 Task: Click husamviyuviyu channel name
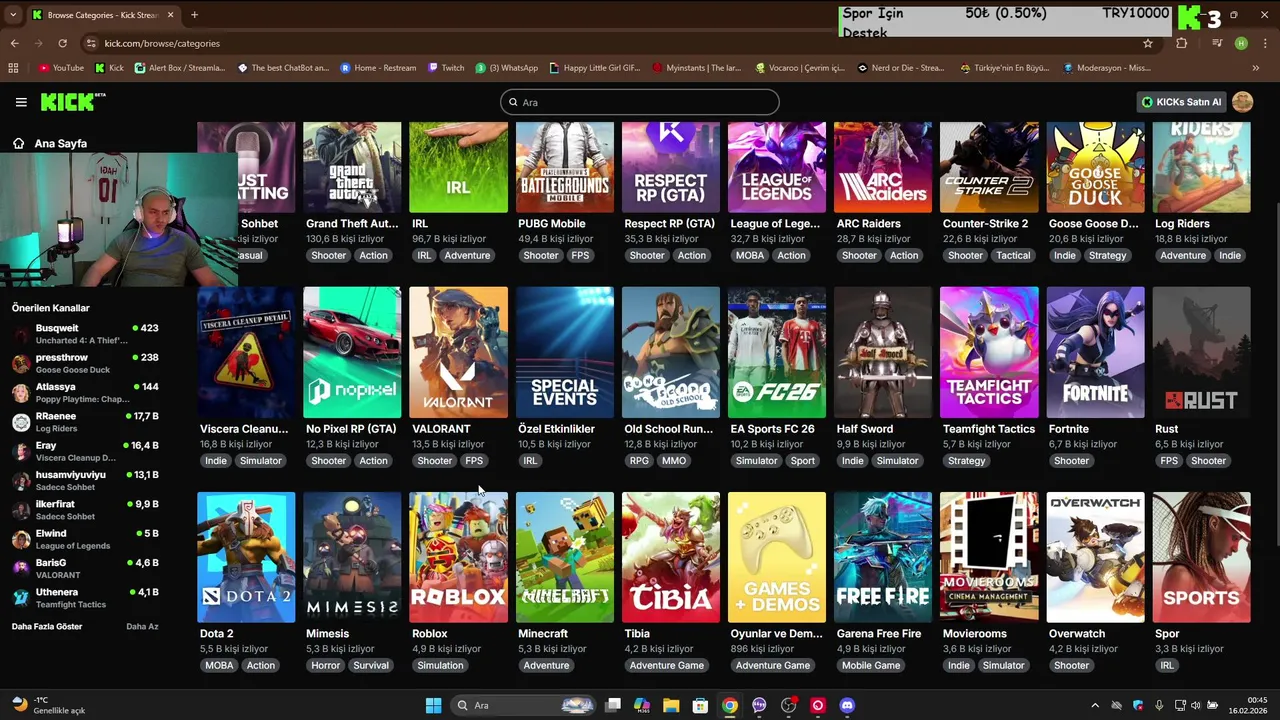71,475
